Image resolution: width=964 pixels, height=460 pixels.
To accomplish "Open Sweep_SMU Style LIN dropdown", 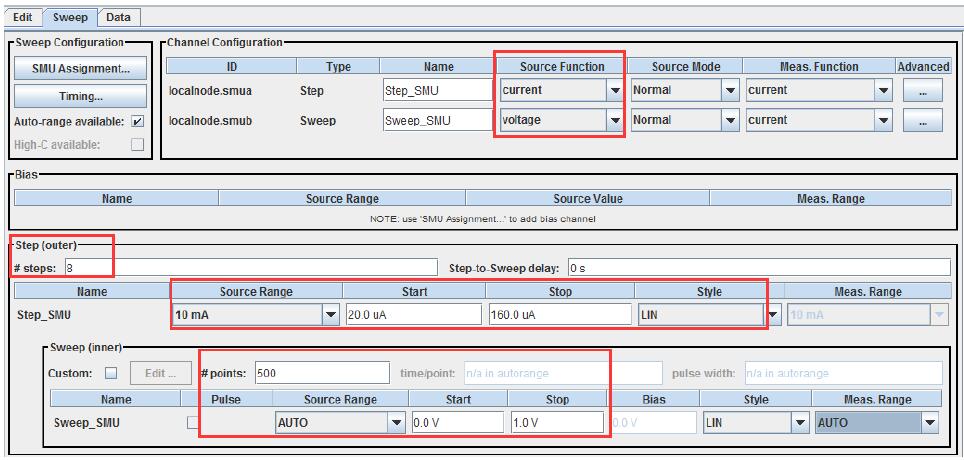I will point(800,423).
